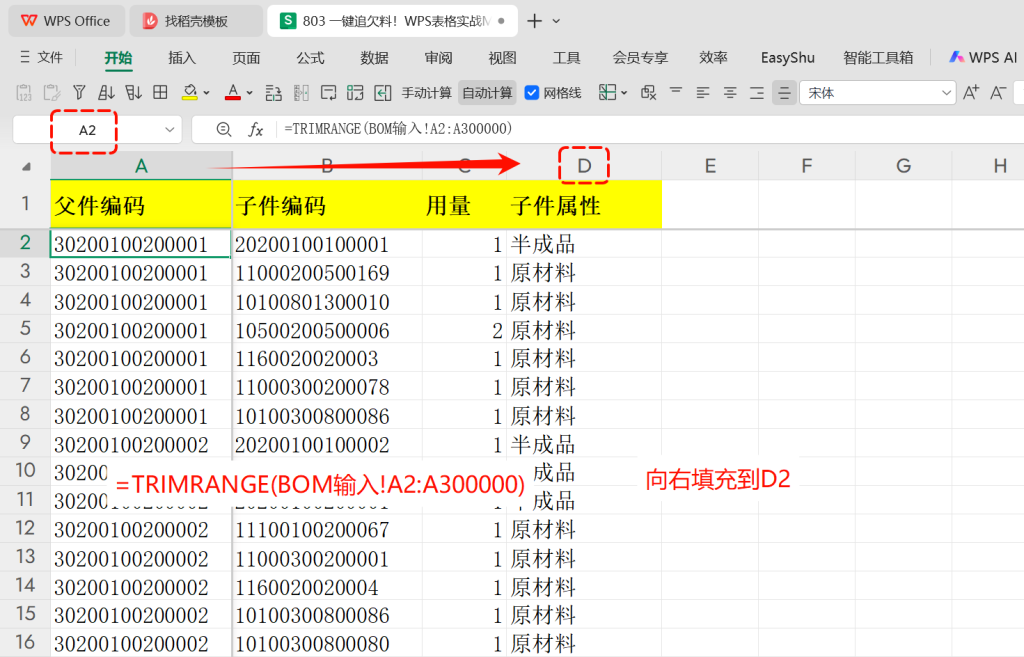Open the 效率 efficiency tab
Screen dimensions: 1024x657
click(x=713, y=57)
